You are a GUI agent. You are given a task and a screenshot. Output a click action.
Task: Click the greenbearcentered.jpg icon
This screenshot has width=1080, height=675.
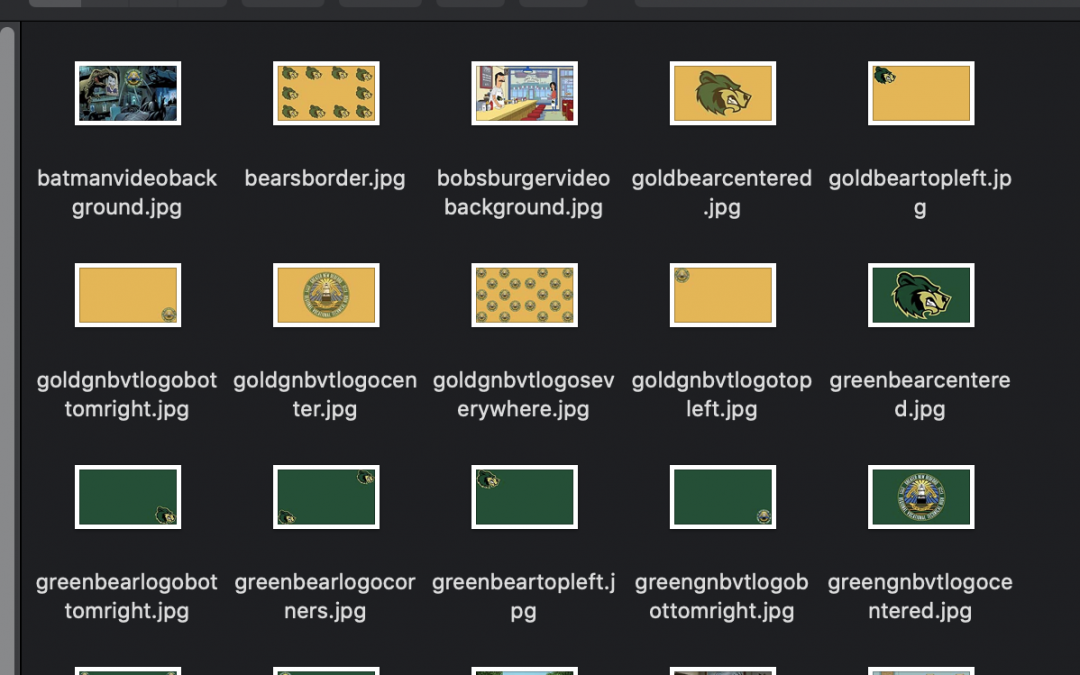[x=922, y=295]
